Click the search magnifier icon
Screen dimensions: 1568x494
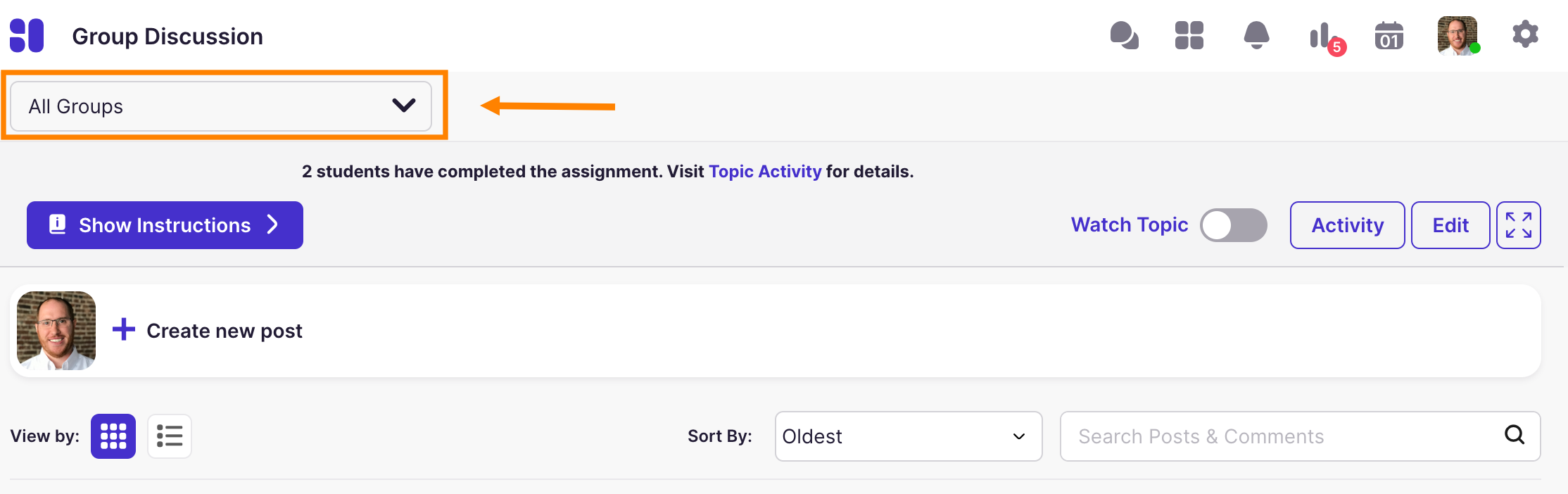(1515, 435)
